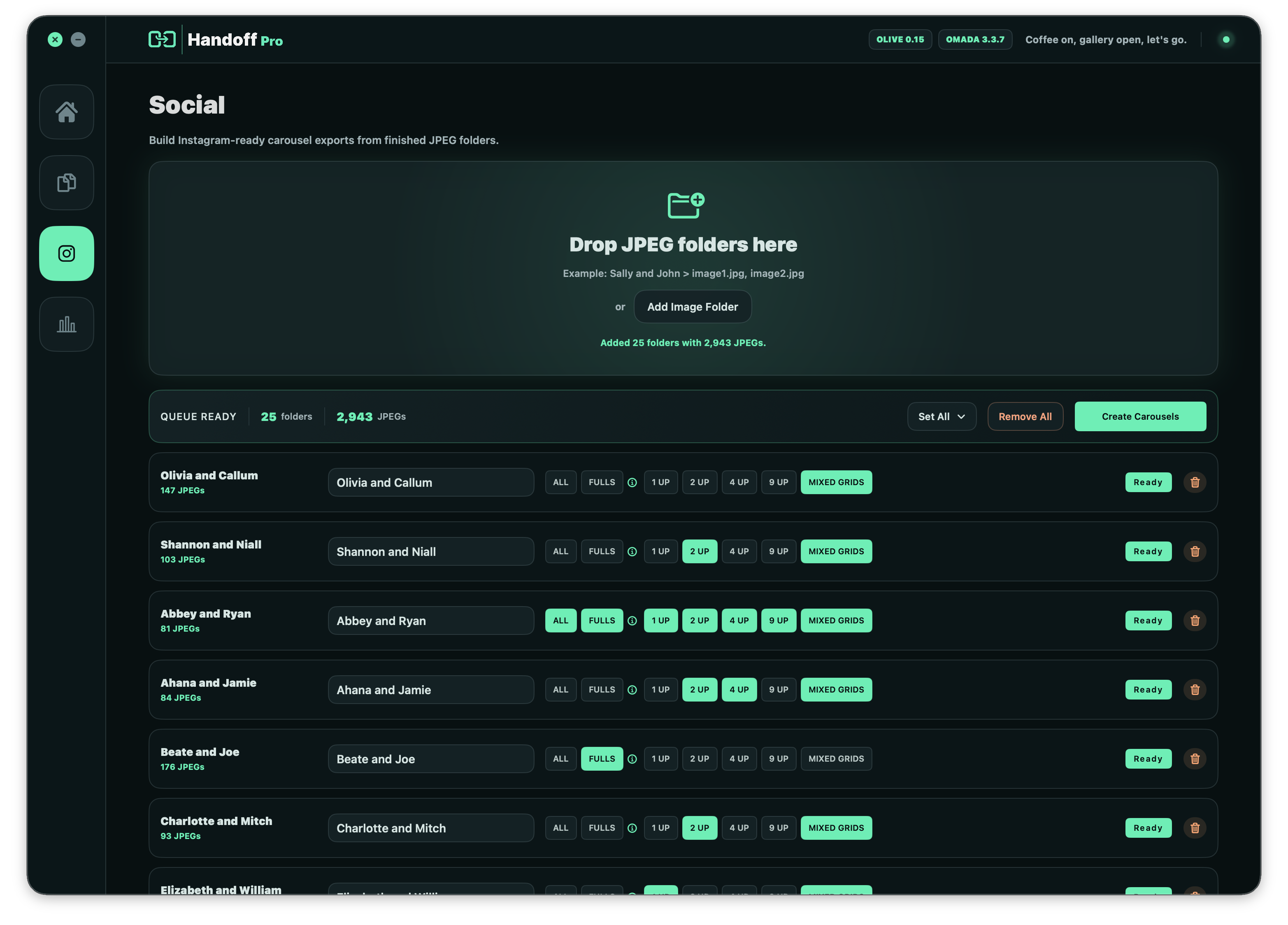
Task: Show Fulls info for Ahana and Jamie
Action: (632, 690)
